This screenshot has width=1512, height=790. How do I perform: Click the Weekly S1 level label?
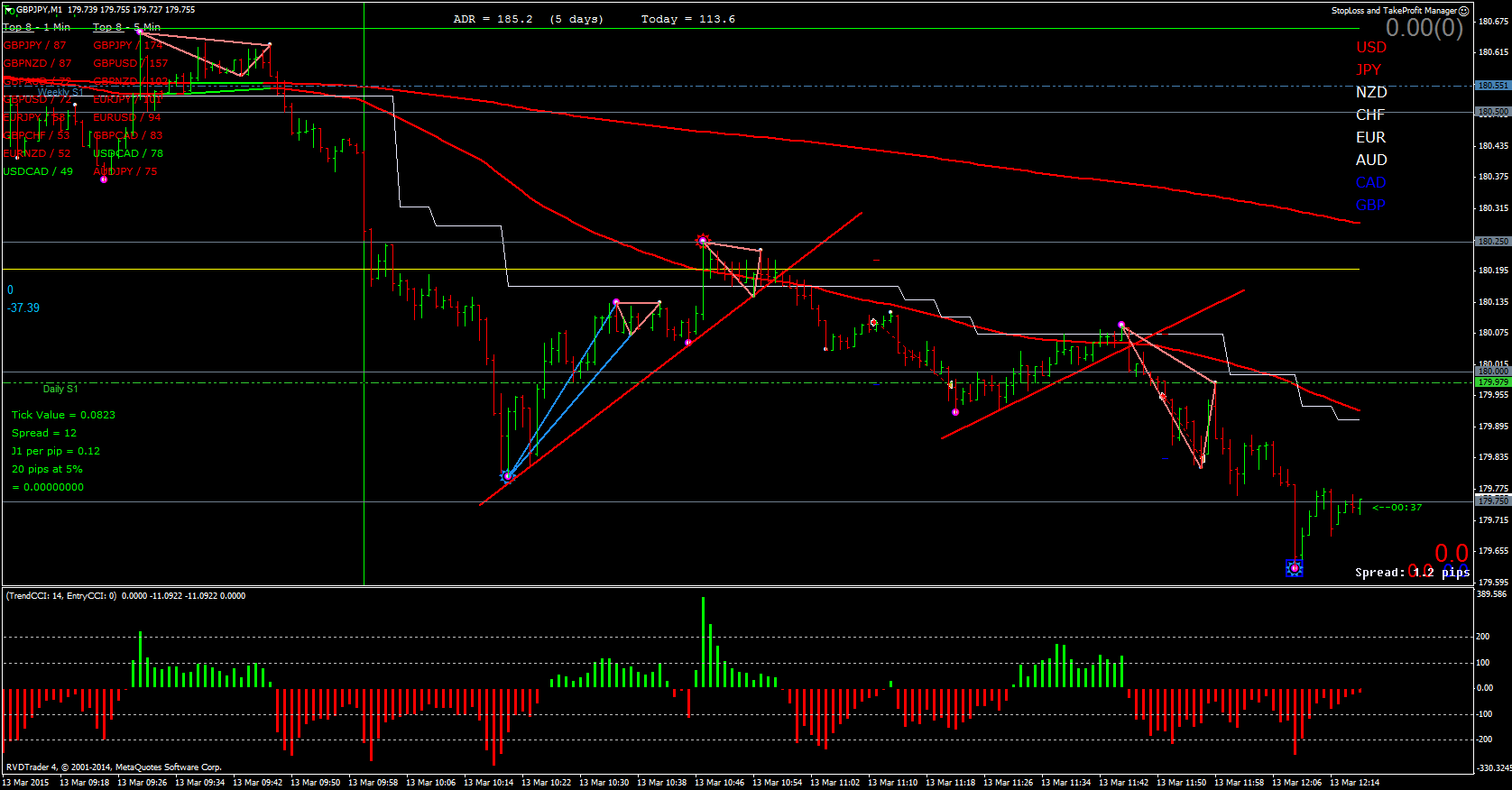(x=60, y=92)
